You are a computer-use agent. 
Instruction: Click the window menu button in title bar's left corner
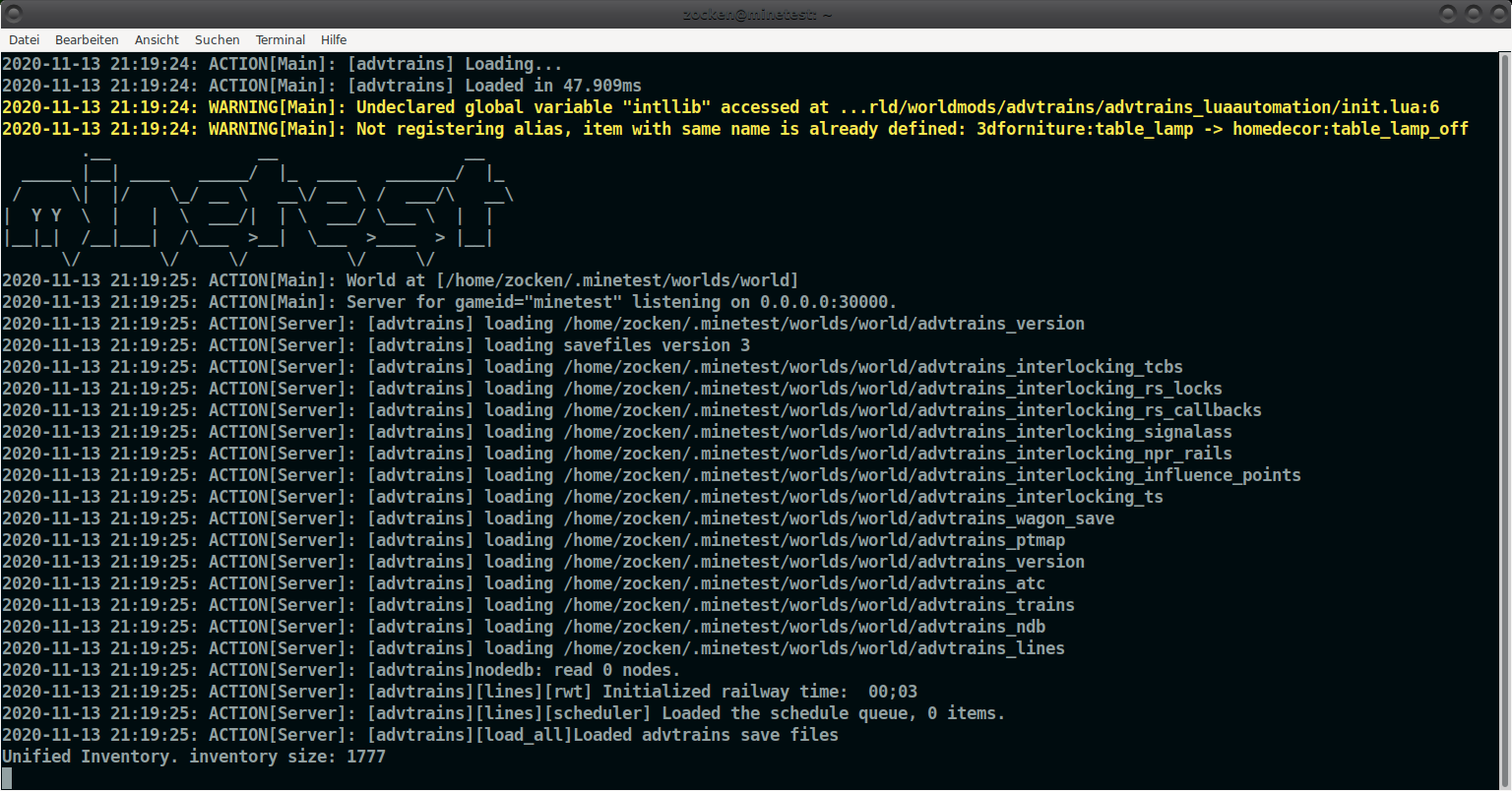click(14, 14)
